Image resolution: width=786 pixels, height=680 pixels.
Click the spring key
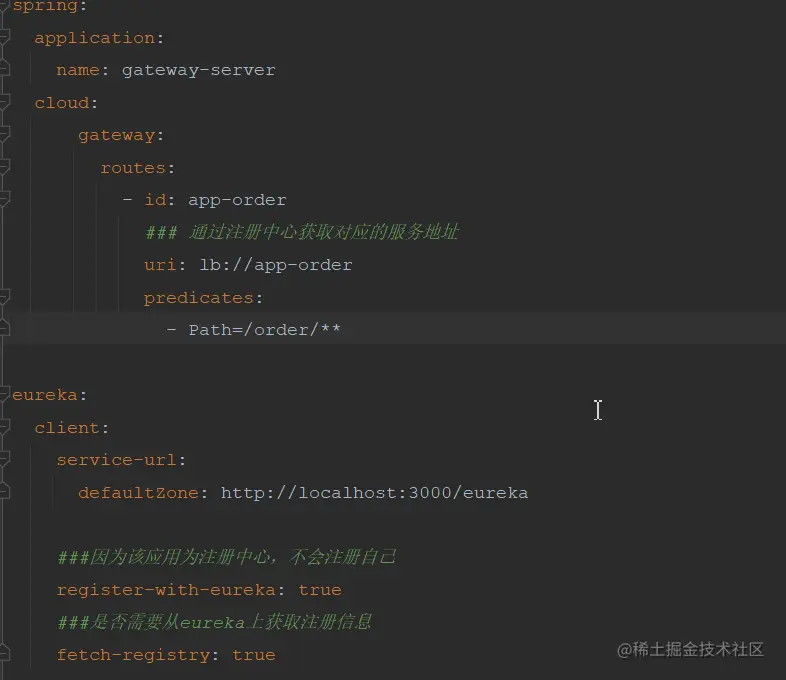(x=44, y=6)
